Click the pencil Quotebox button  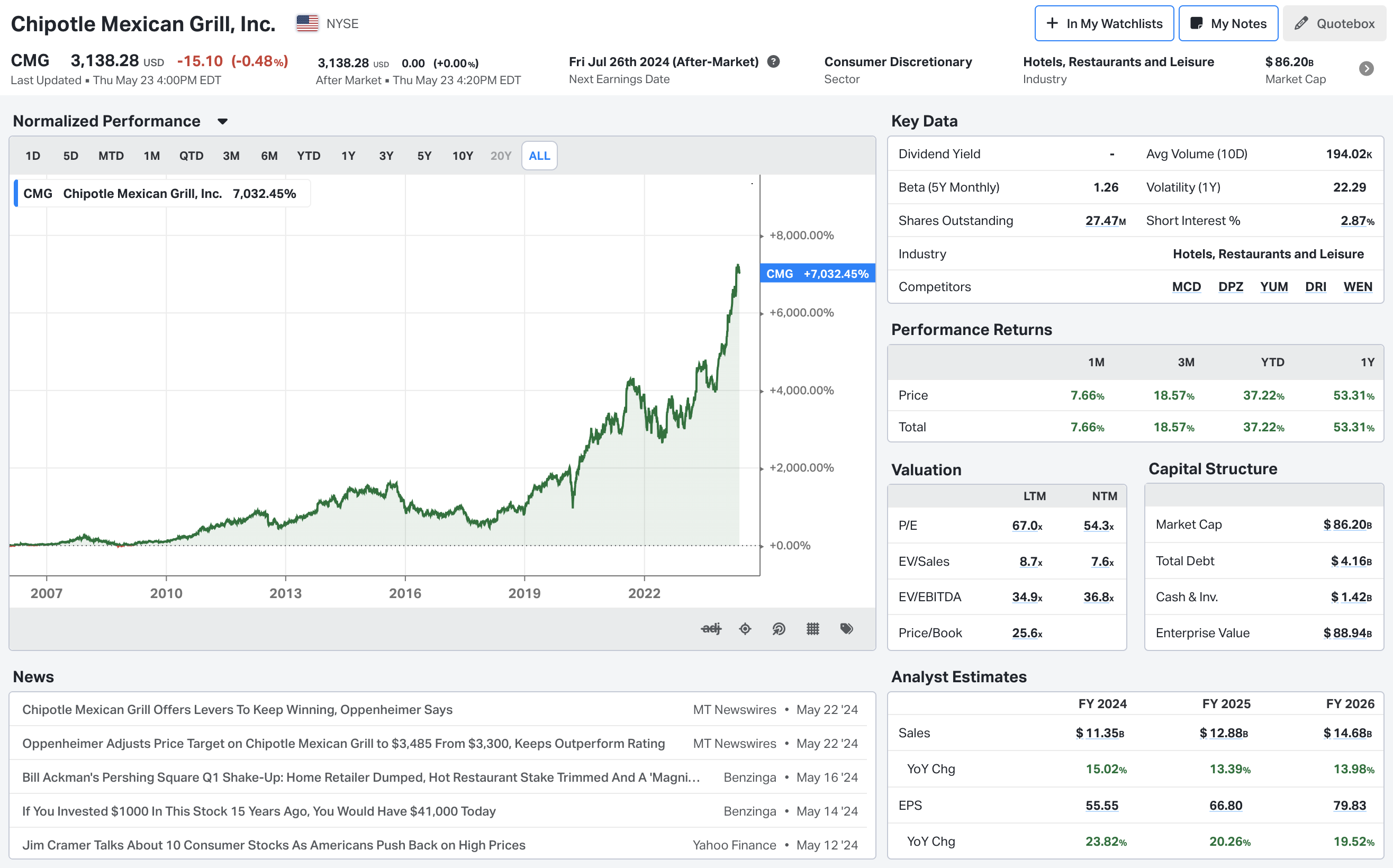(x=1334, y=23)
